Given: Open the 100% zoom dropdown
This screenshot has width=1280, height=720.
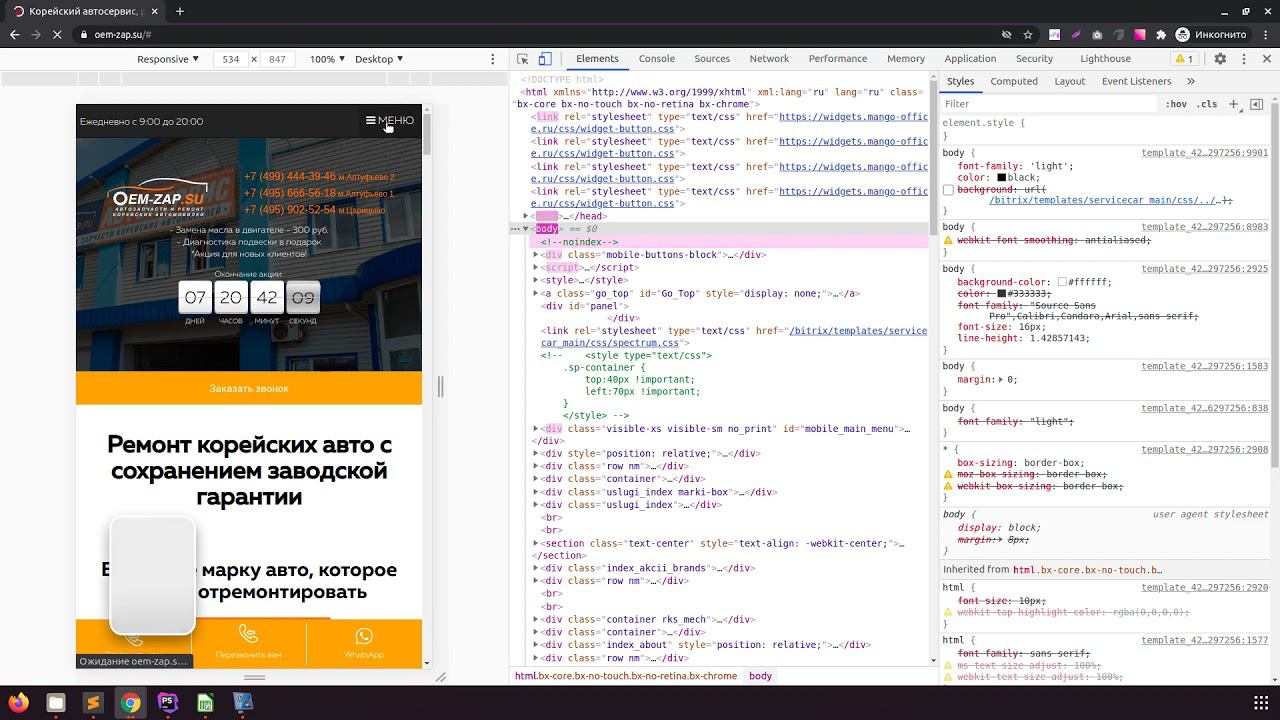Looking at the screenshot, I should 327,59.
